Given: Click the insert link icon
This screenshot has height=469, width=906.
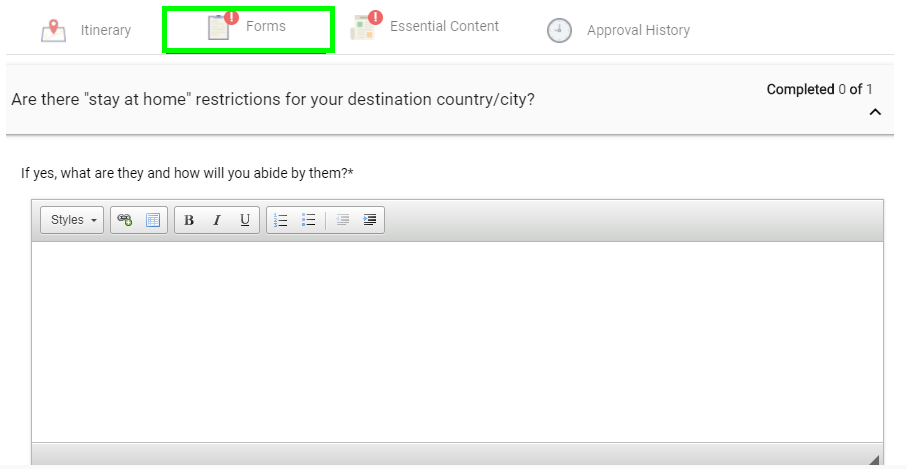Looking at the screenshot, I should point(125,220).
